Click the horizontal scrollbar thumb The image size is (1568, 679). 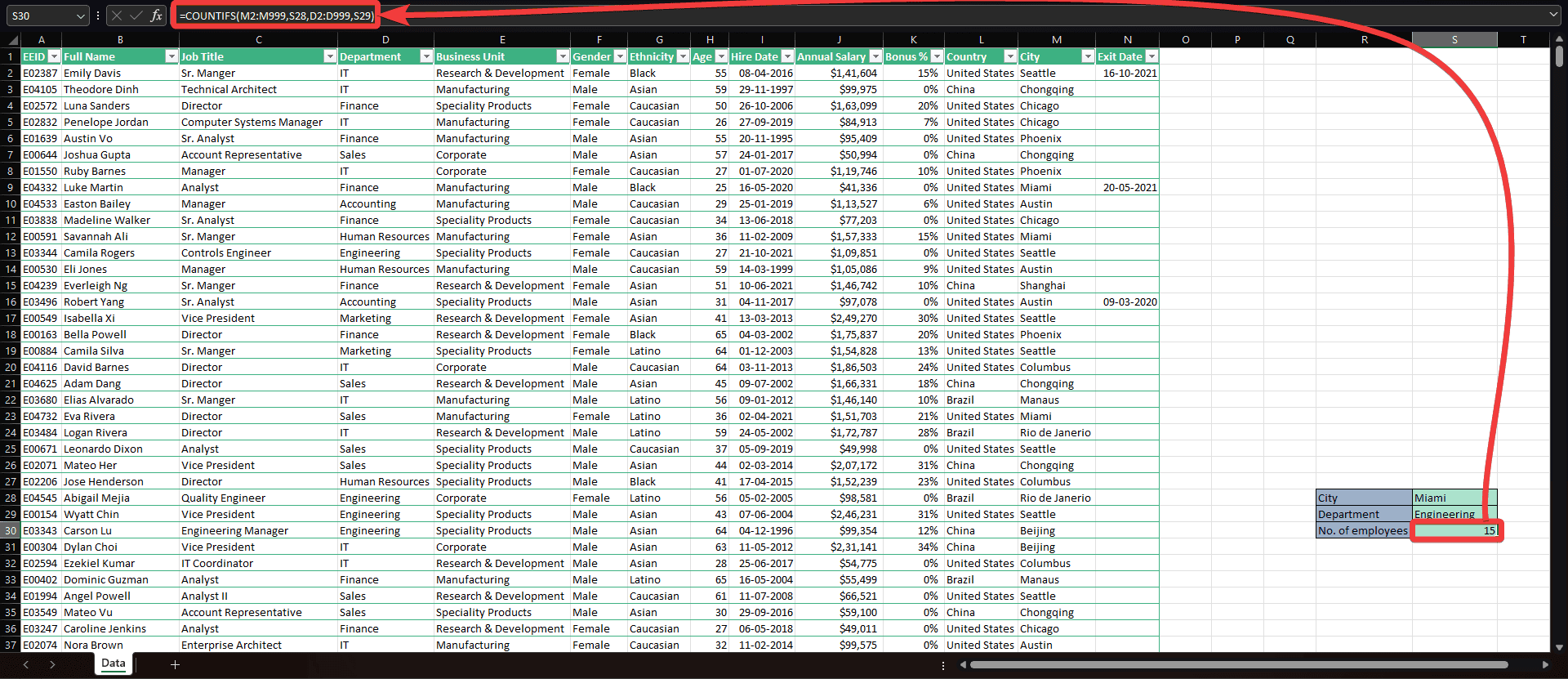(1239, 664)
